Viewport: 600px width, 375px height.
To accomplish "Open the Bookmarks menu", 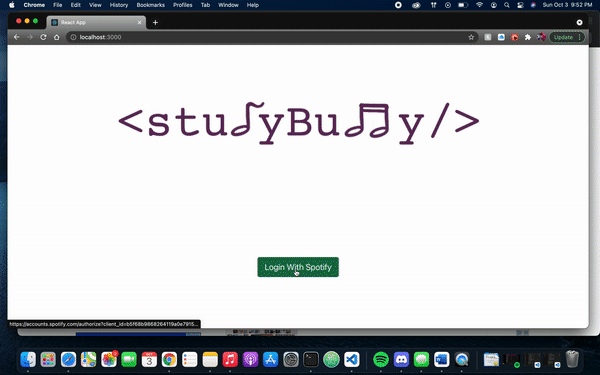I will (x=150, y=5).
